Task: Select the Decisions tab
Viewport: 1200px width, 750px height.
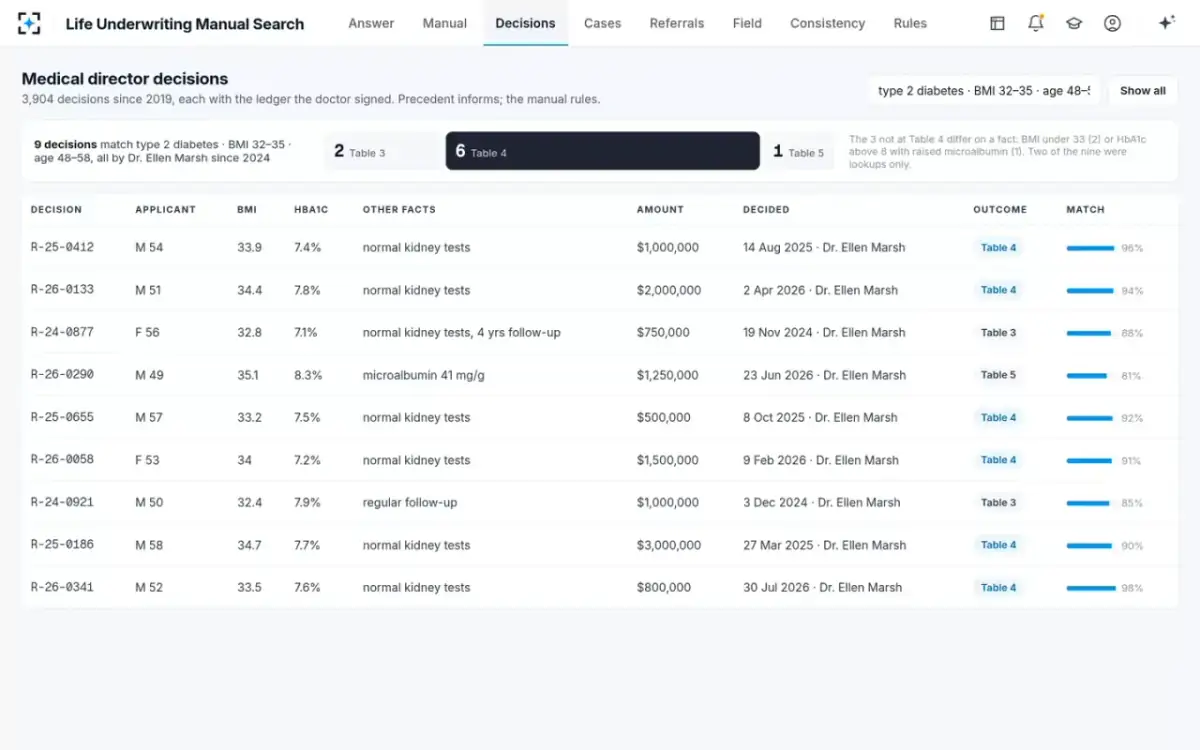Action: (x=525, y=23)
